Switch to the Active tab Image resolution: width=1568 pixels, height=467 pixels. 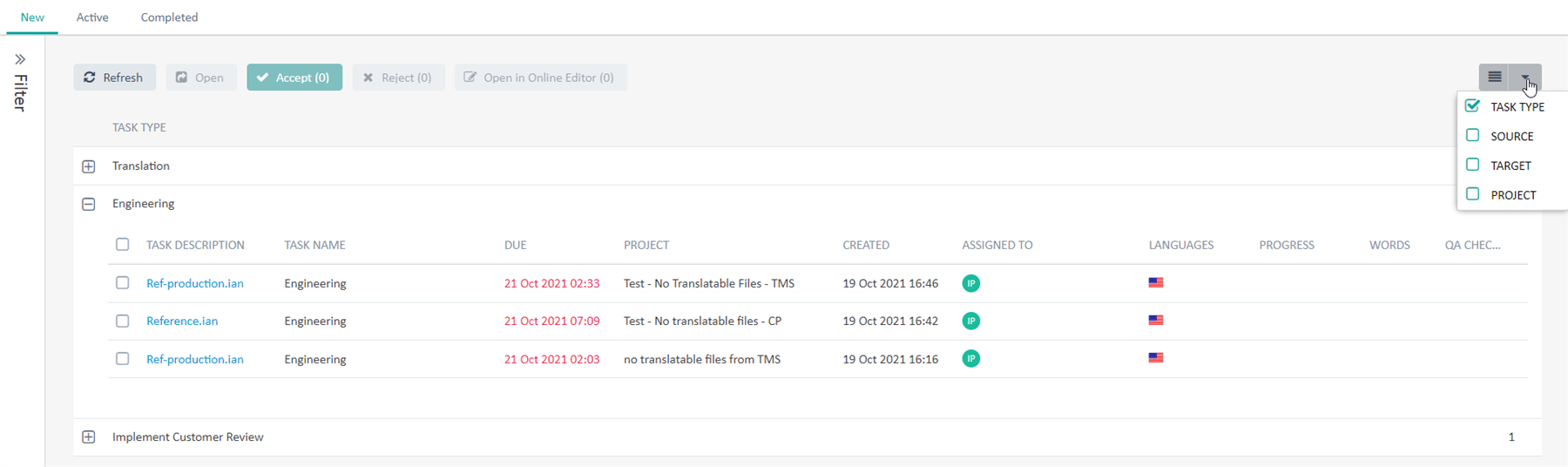[92, 17]
